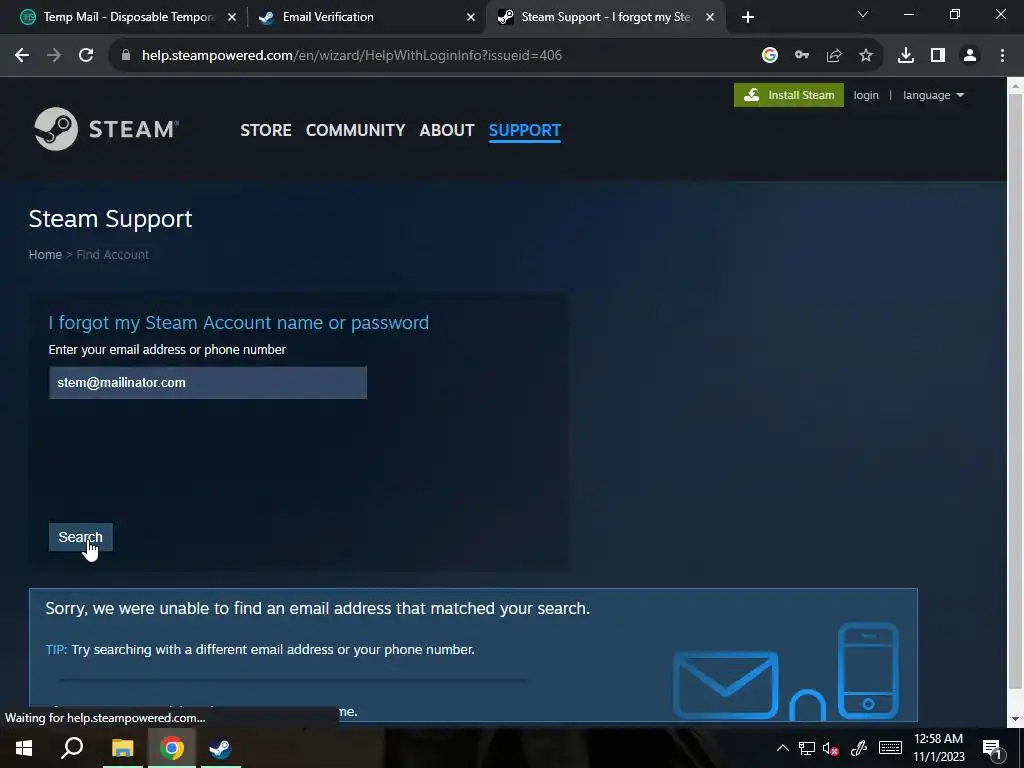Open a new tab with plus button
This screenshot has width=1024, height=768.
748,17
